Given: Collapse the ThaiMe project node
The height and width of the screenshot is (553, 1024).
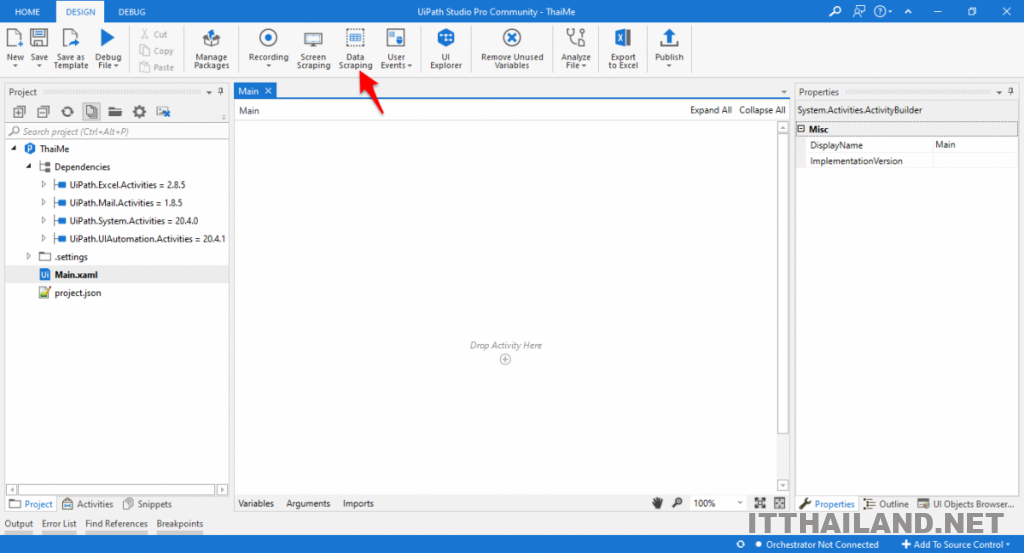Looking at the screenshot, I should click(x=14, y=148).
